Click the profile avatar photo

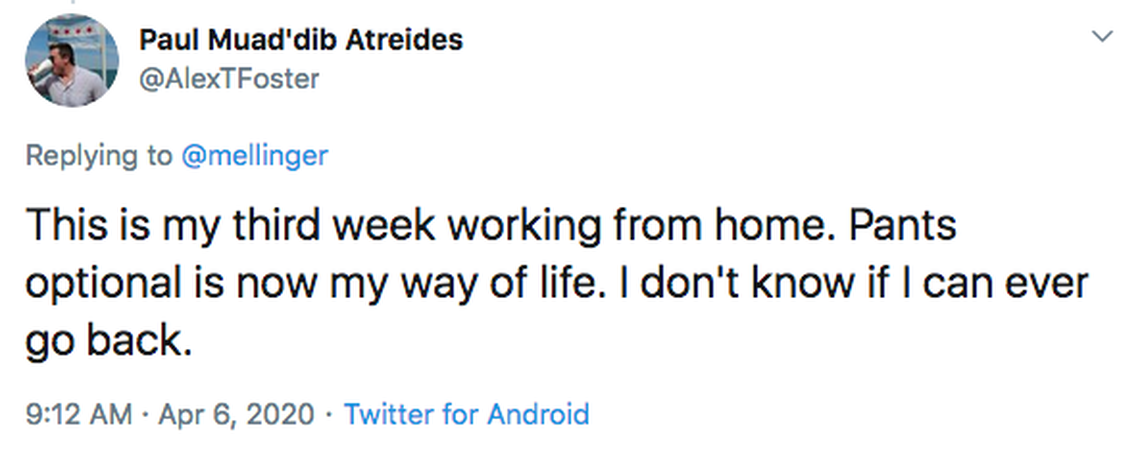coord(67,62)
